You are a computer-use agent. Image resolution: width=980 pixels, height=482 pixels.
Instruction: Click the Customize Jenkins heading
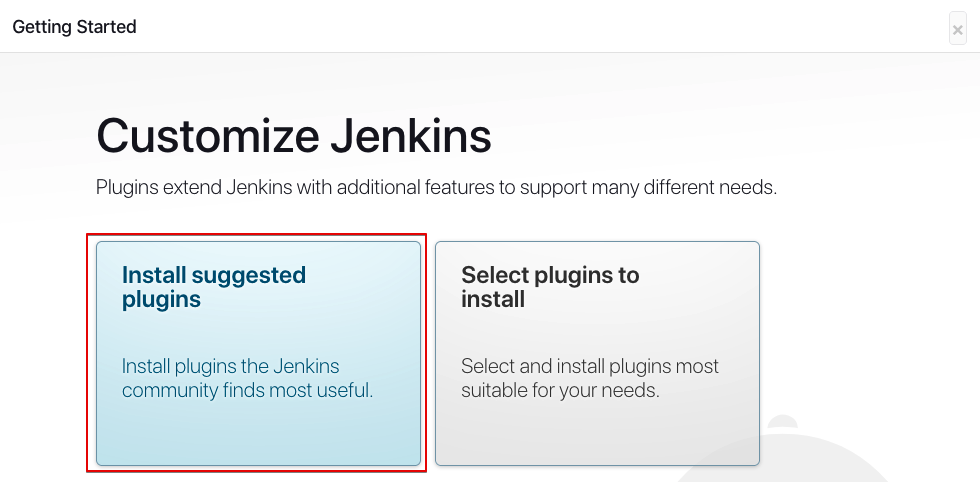click(294, 136)
